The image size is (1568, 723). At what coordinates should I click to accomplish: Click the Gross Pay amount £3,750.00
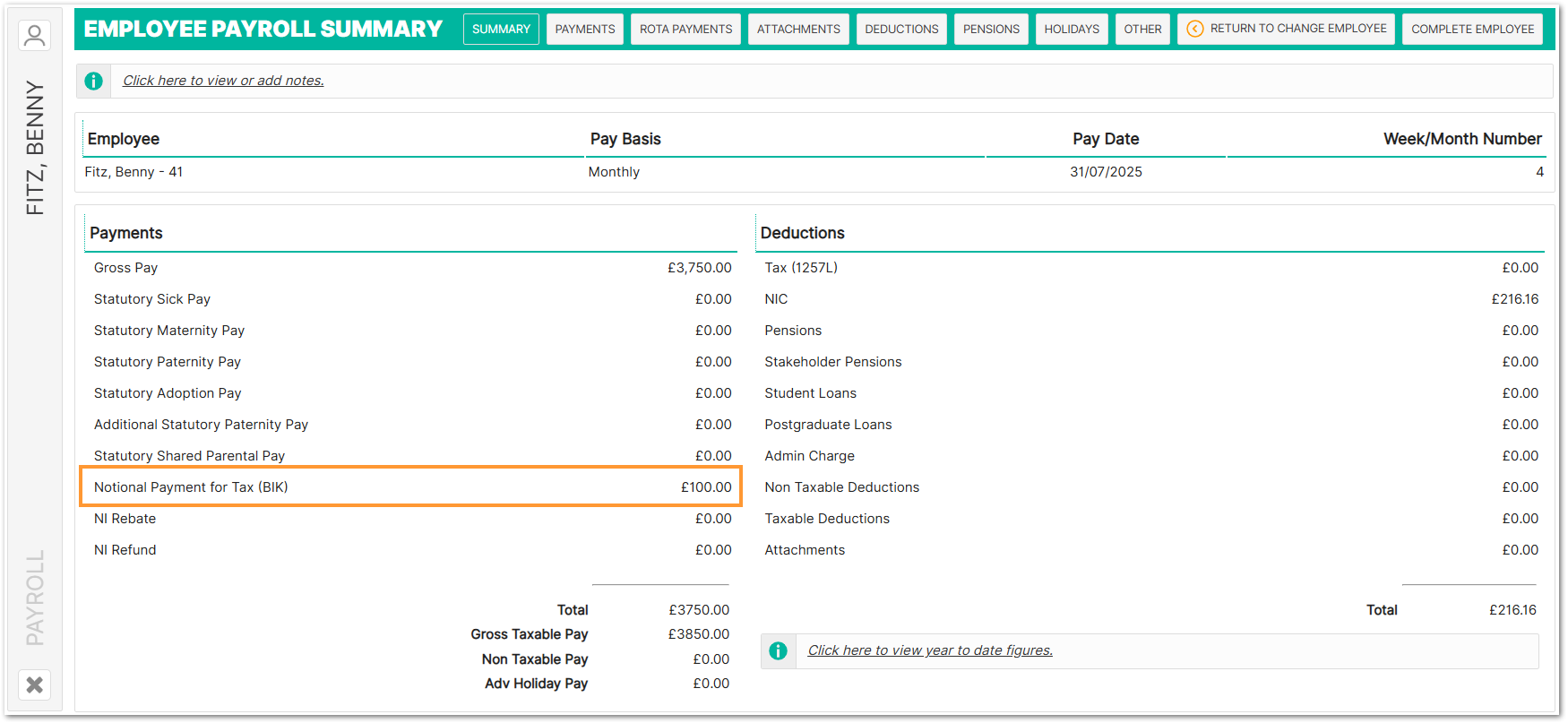699,268
